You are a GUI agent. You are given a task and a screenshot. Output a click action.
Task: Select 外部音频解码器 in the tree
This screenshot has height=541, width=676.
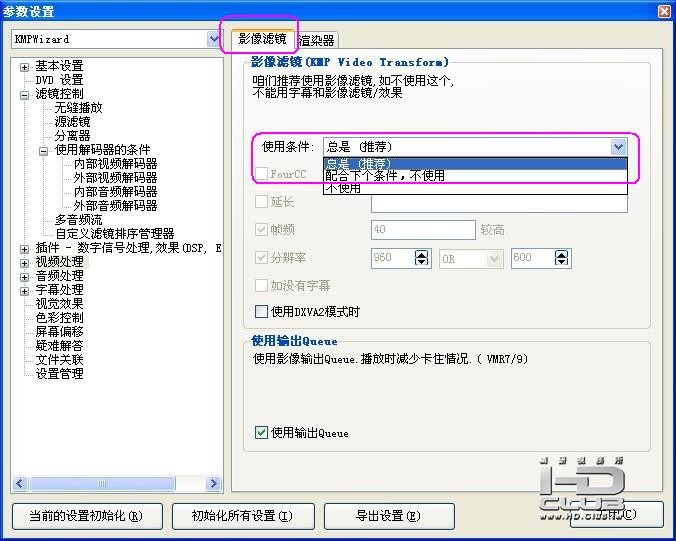pos(116,206)
